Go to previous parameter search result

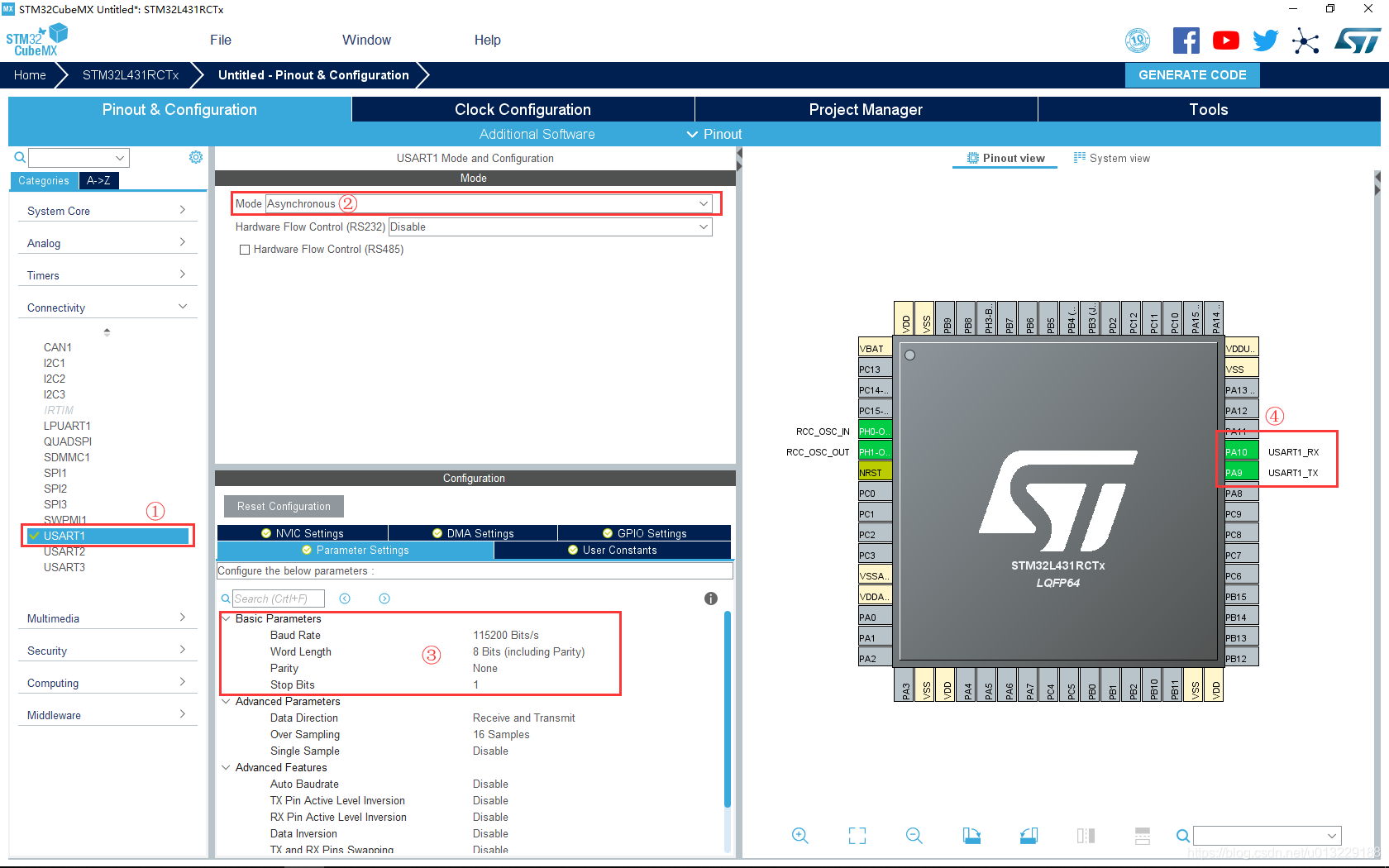(345, 599)
